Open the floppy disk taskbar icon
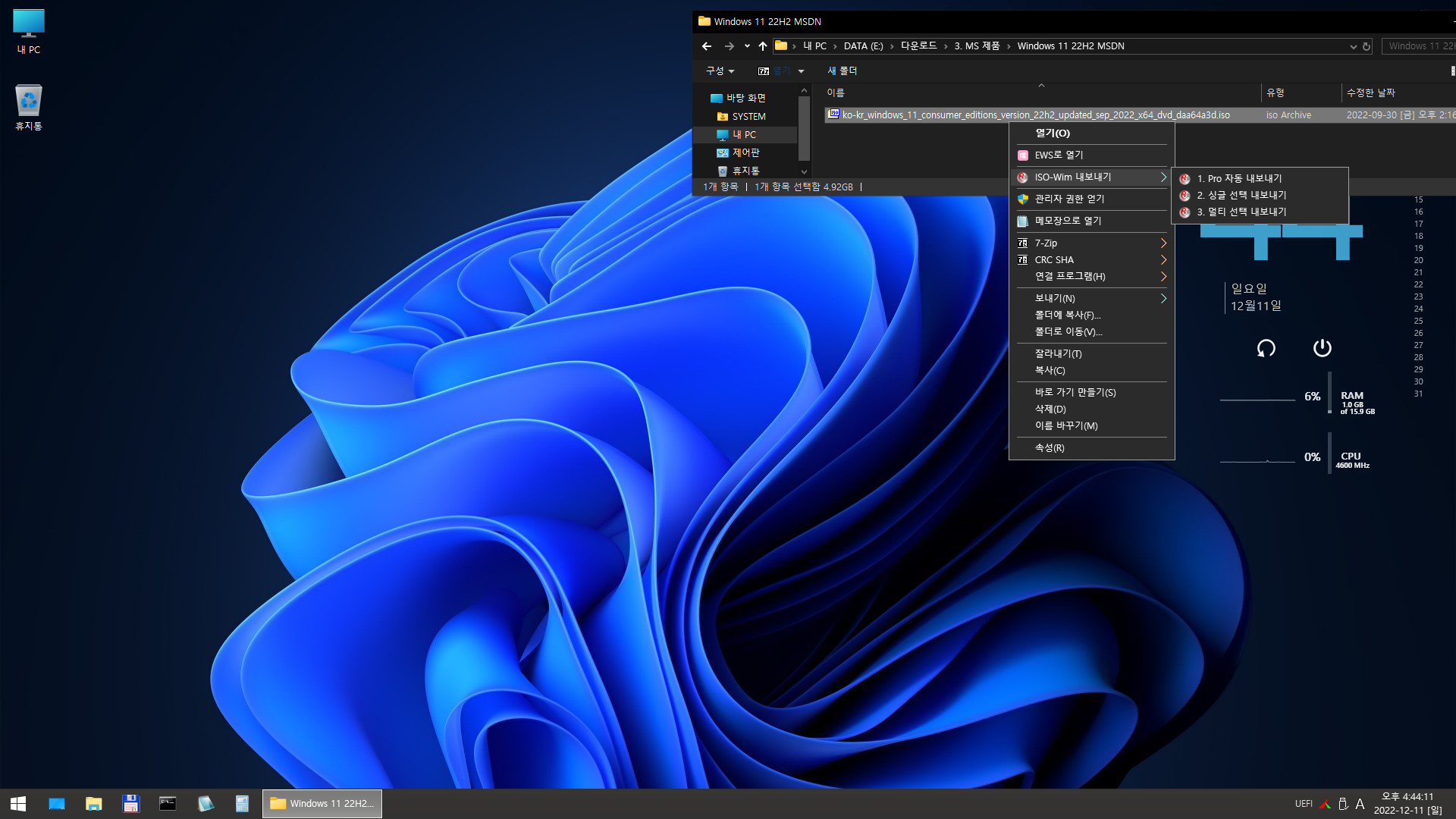This screenshot has width=1456, height=819. (131, 804)
